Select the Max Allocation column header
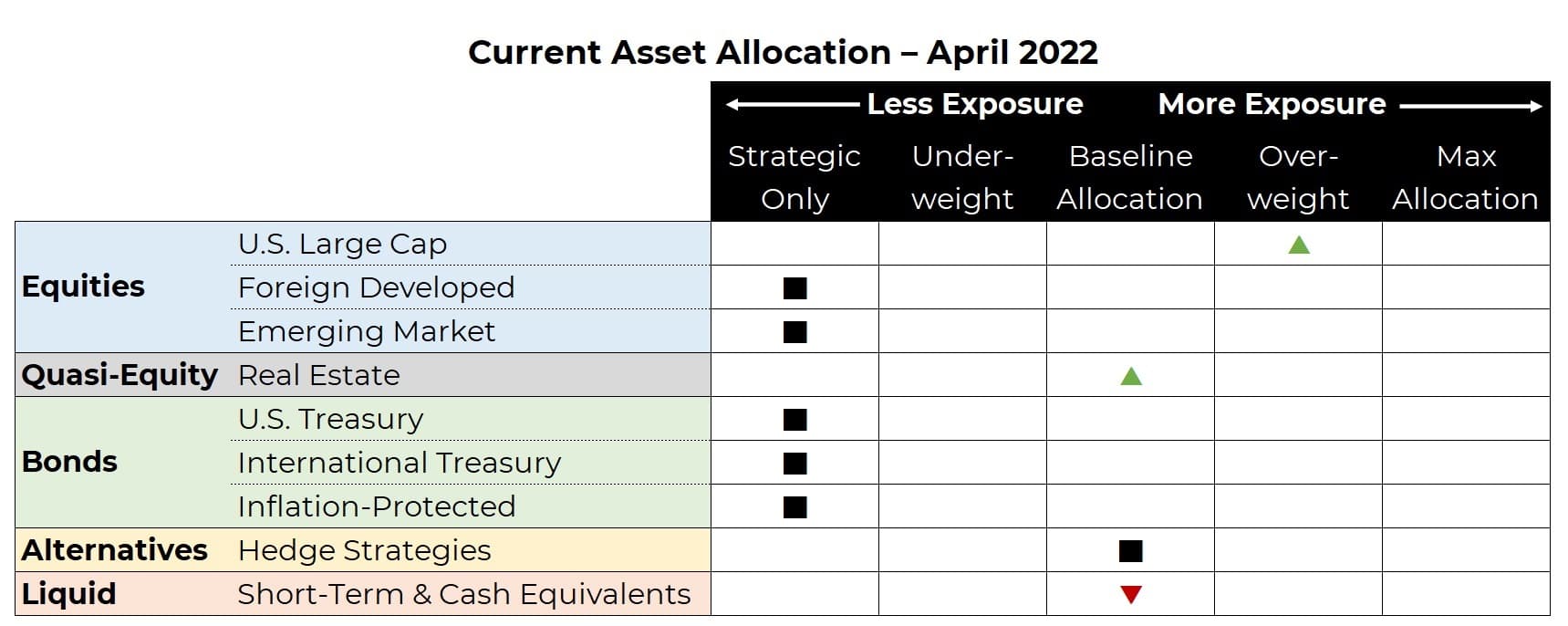 click(1466, 177)
